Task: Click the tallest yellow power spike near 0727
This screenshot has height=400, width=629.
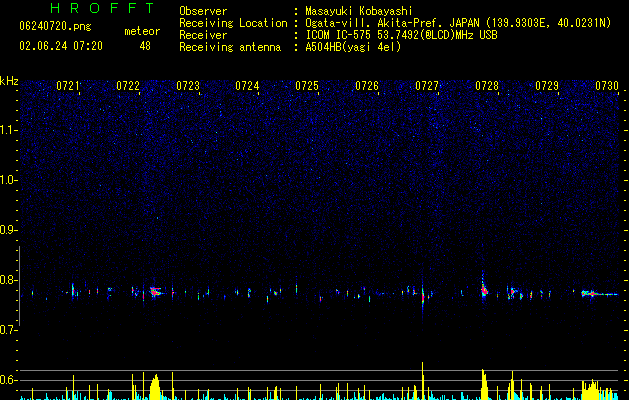Action: [x=422, y=380]
